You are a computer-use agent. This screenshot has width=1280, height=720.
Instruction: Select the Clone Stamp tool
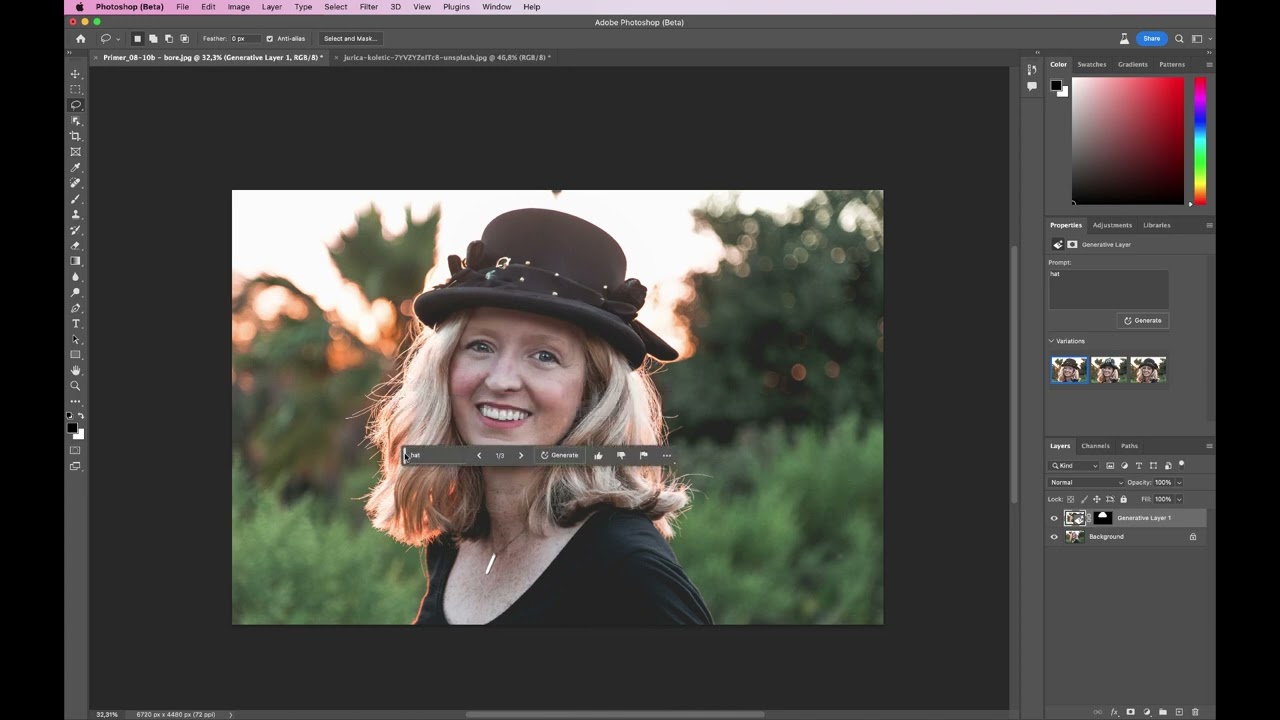pyautogui.click(x=75, y=214)
